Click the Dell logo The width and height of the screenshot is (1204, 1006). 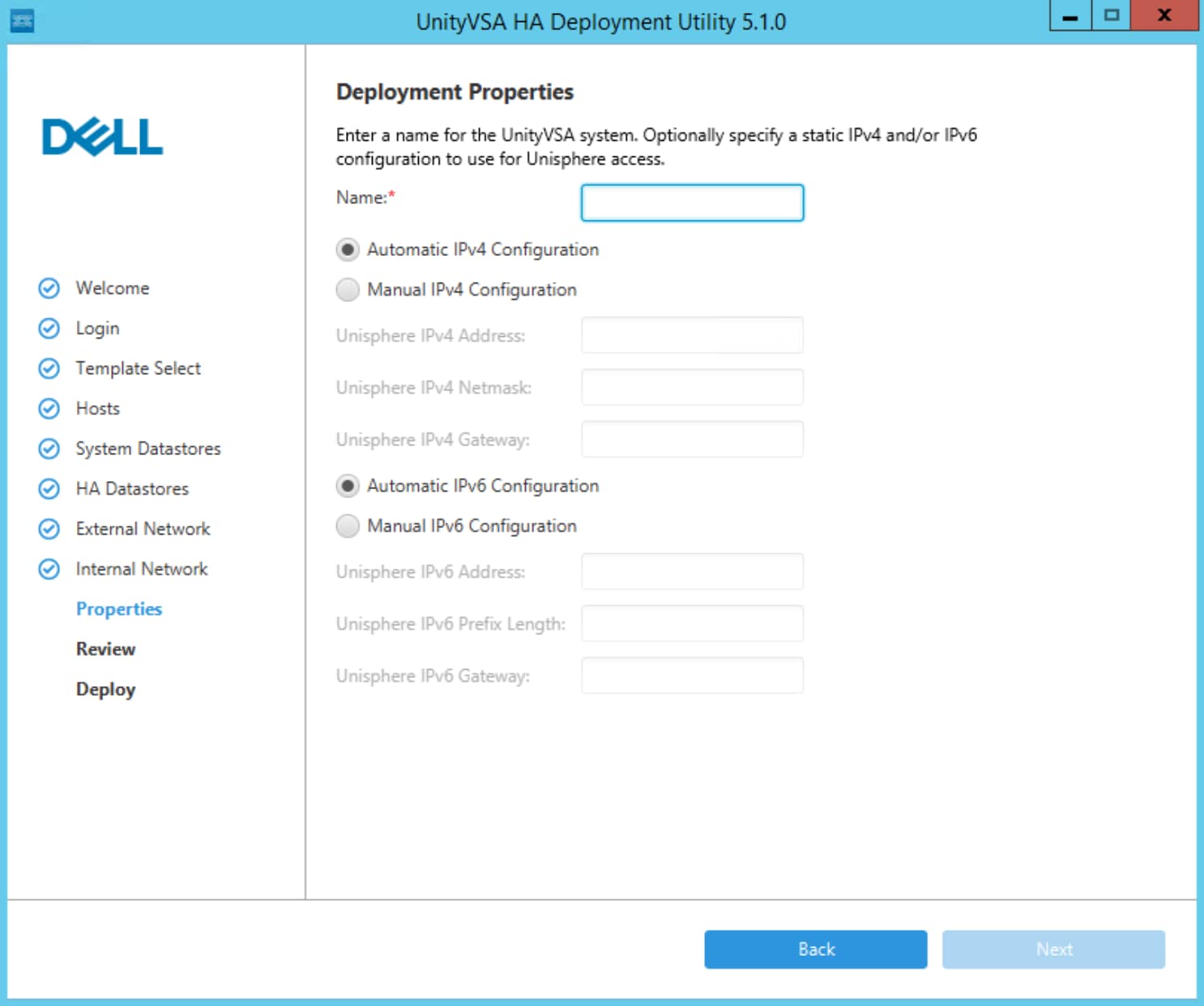[102, 137]
